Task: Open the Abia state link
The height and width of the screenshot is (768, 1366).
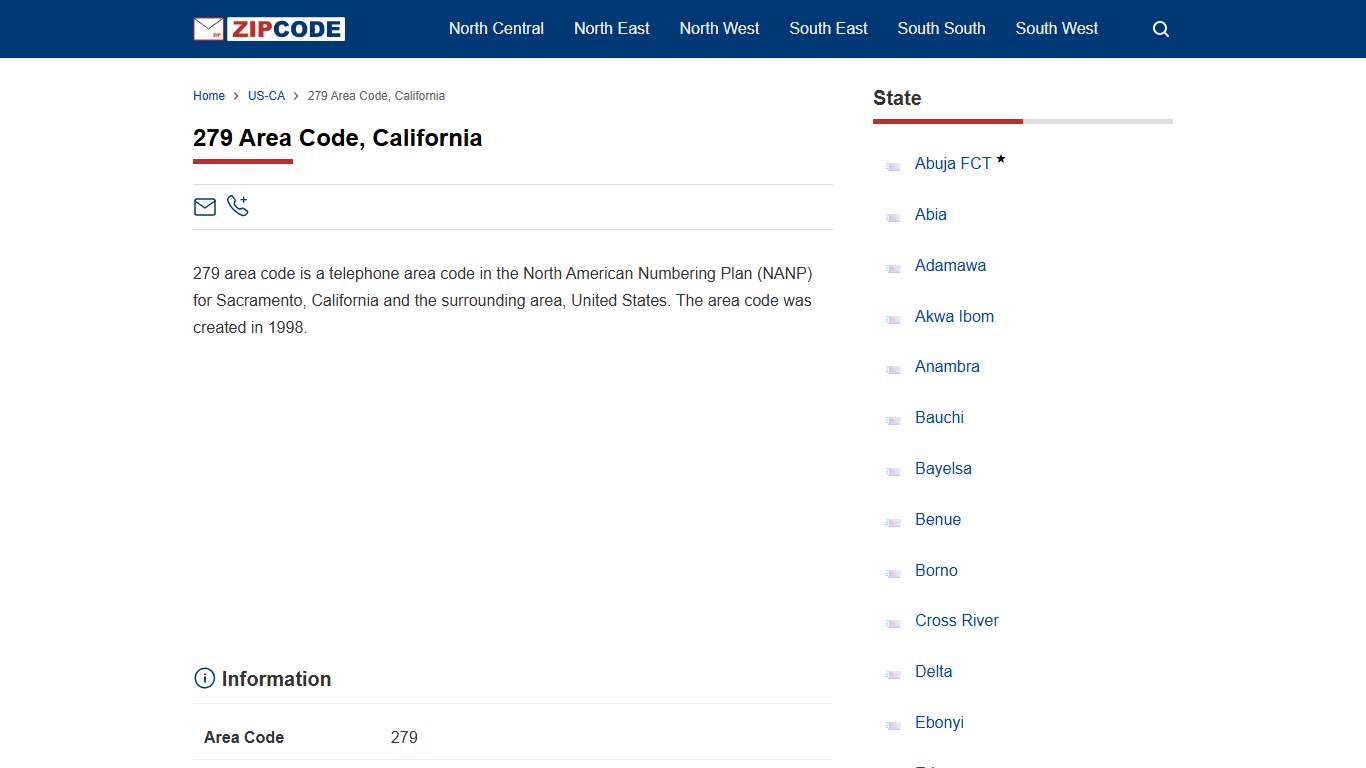Action: (930, 214)
